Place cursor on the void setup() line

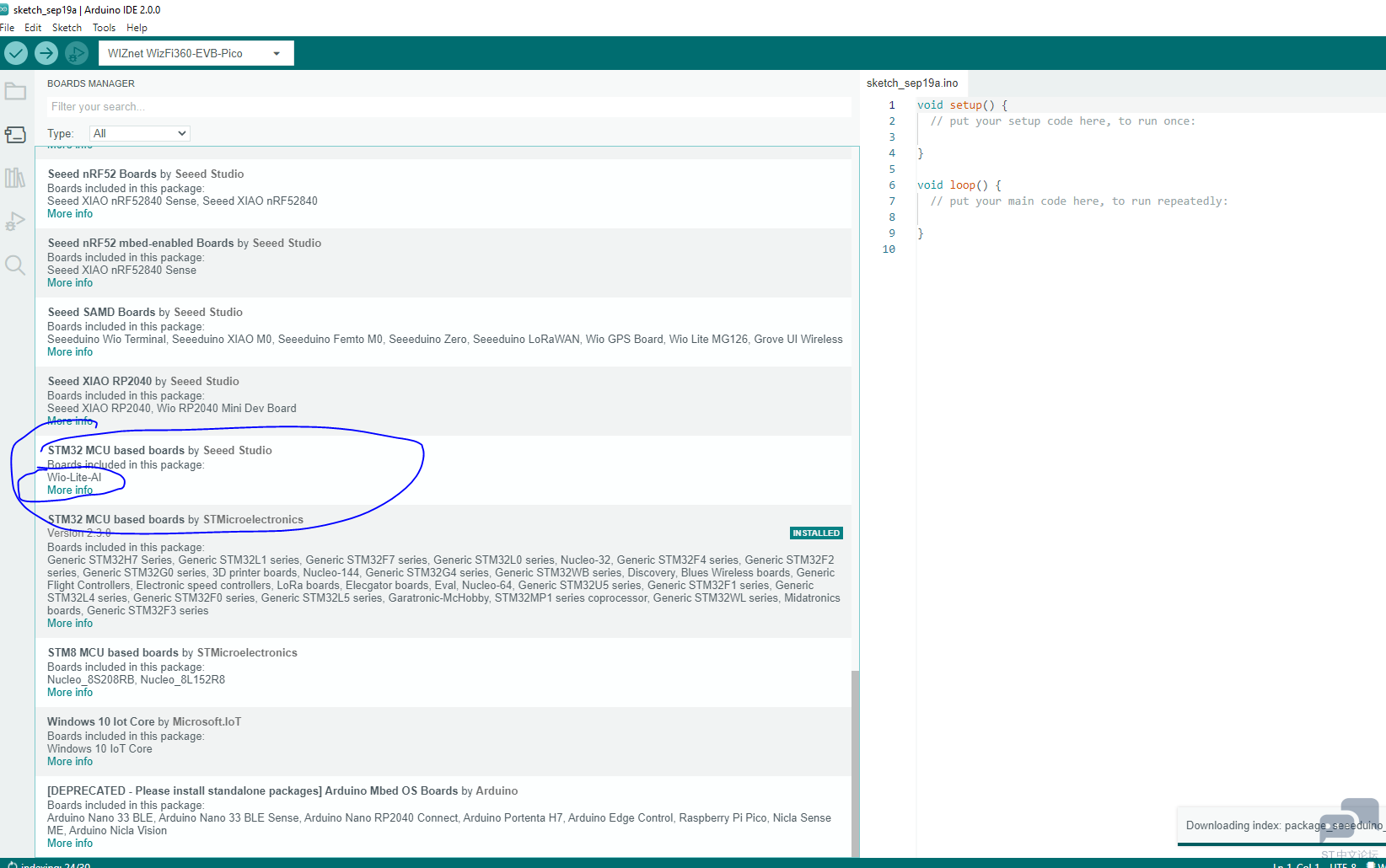coord(962,105)
